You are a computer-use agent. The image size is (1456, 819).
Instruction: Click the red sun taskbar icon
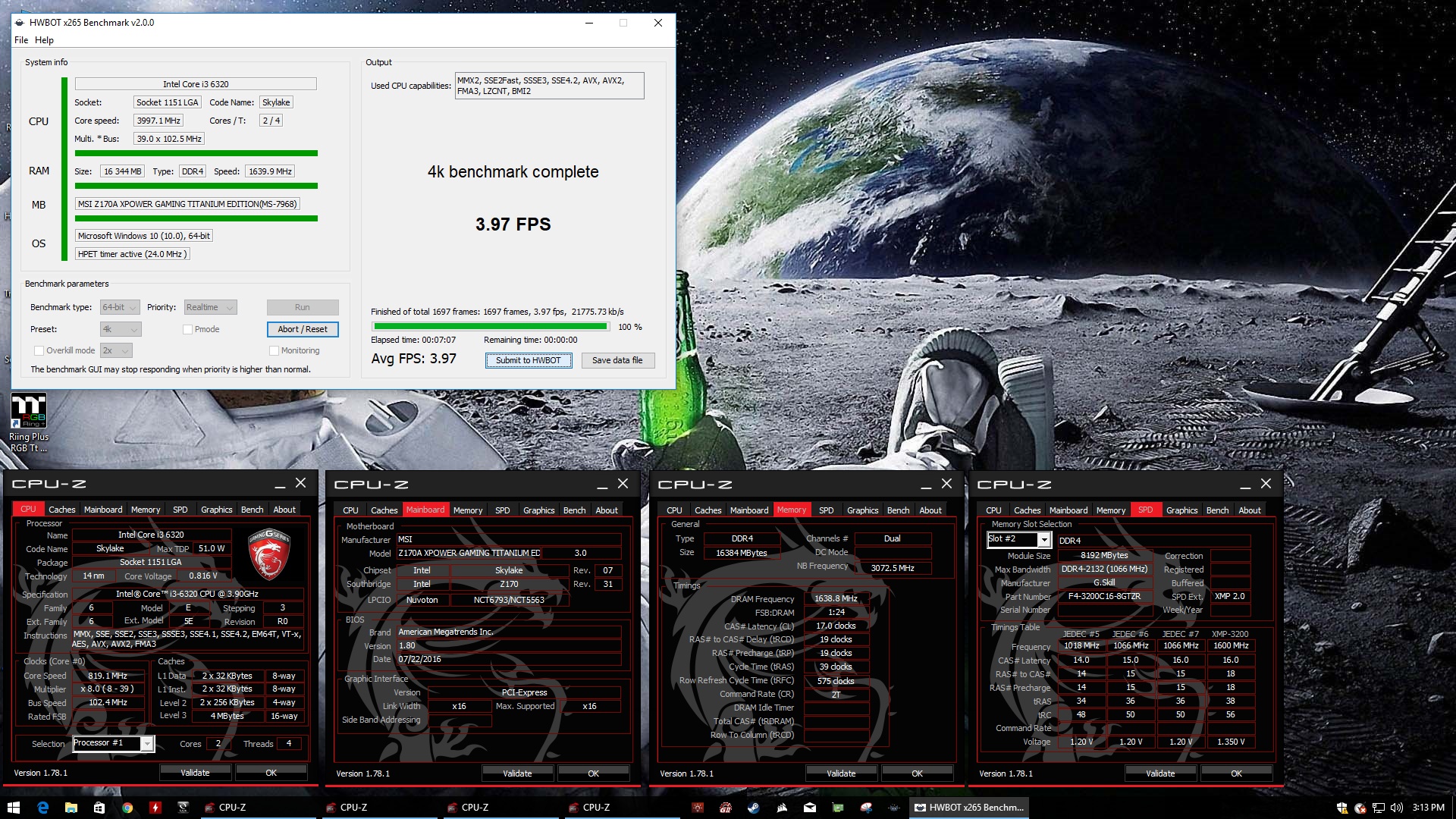pyautogui.click(x=698, y=808)
